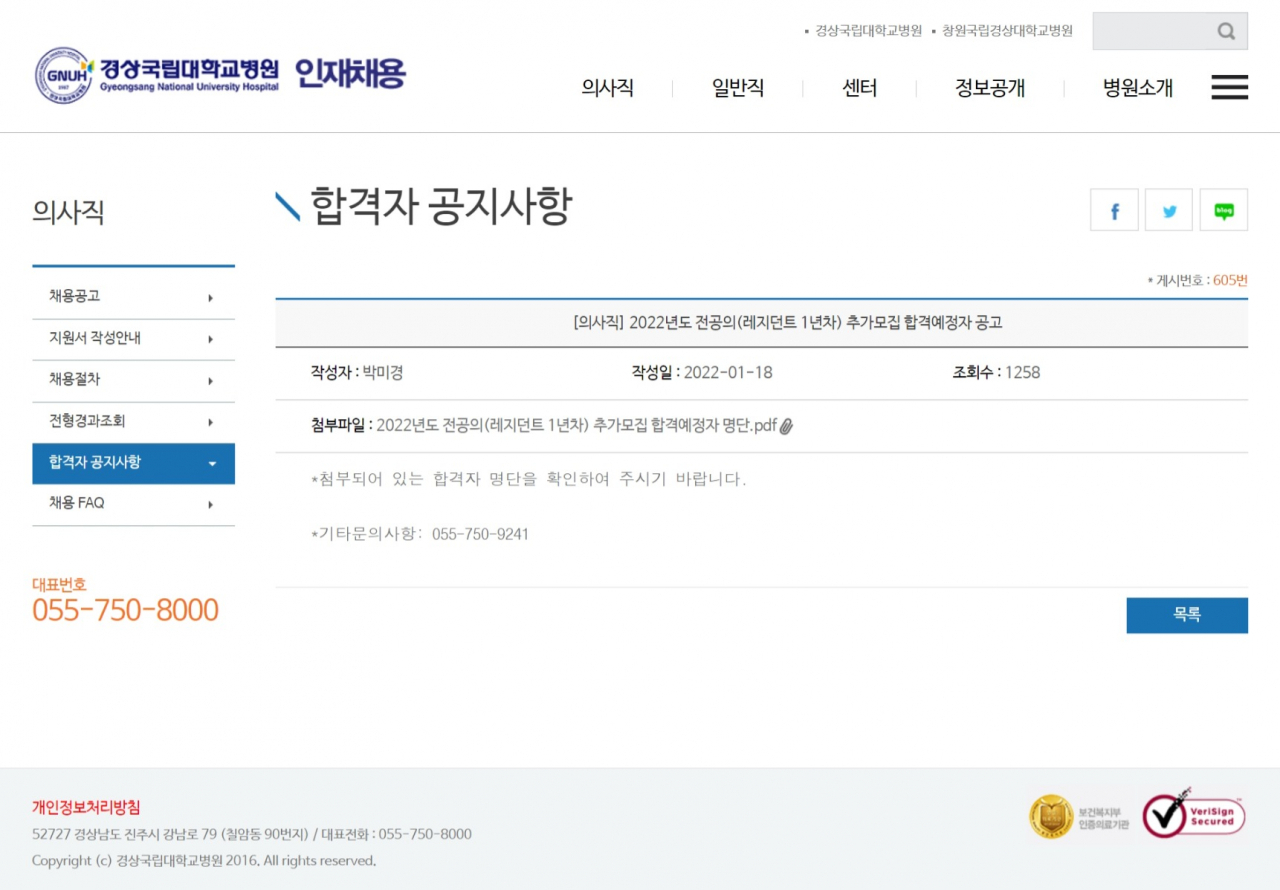Click the paperclip attachment icon
The width and height of the screenshot is (1280, 890).
tap(786, 426)
